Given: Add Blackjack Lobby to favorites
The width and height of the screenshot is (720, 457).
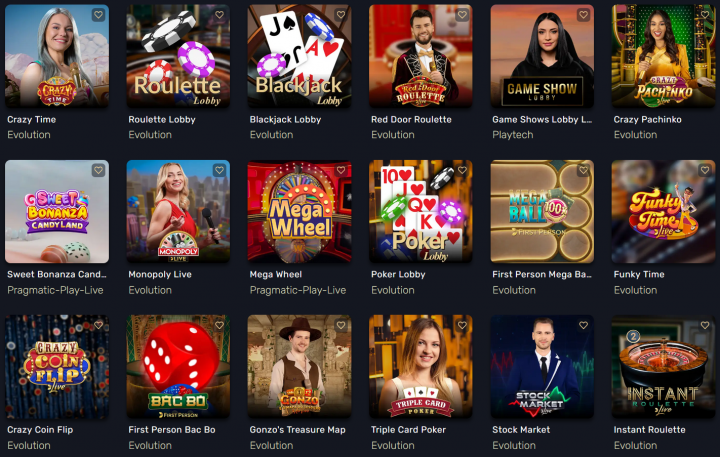Looking at the screenshot, I should [341, 15].
